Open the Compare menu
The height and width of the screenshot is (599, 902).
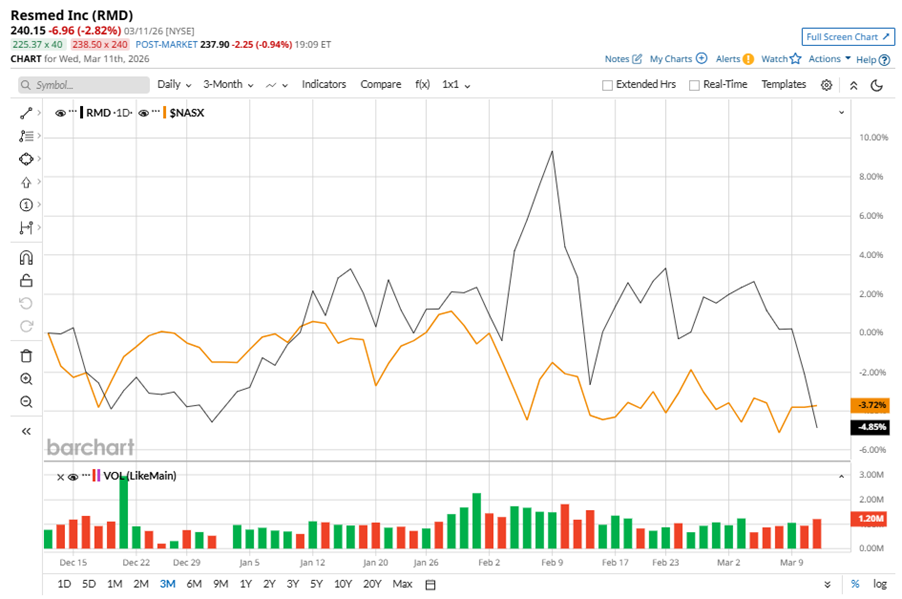tap(381, 84)
